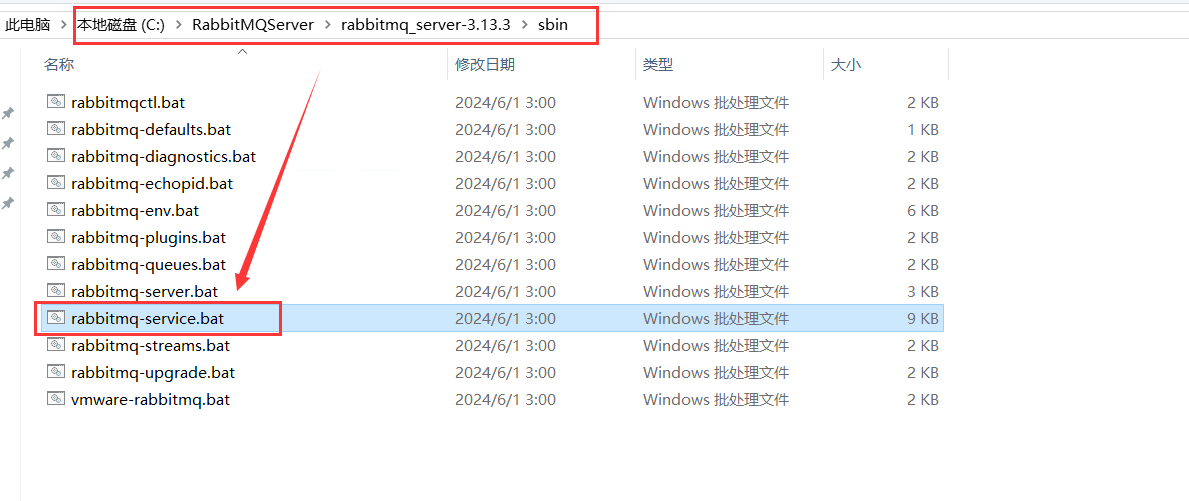1189x501 pixels.
Task: Select file name rabbitmq-streams.bat
Action: 150,346
